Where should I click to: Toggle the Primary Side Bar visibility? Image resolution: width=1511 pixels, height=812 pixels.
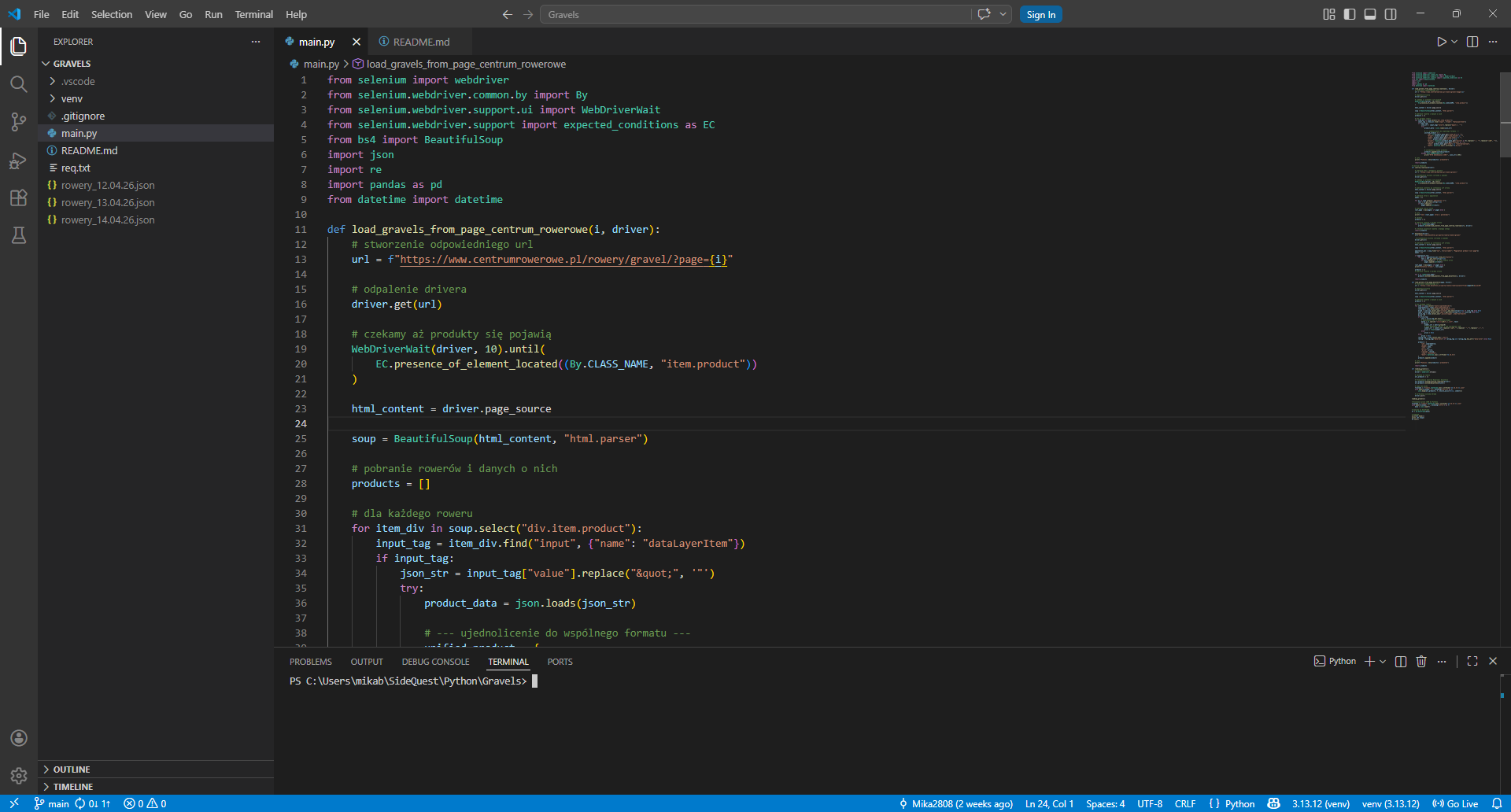click(1350, 14)
